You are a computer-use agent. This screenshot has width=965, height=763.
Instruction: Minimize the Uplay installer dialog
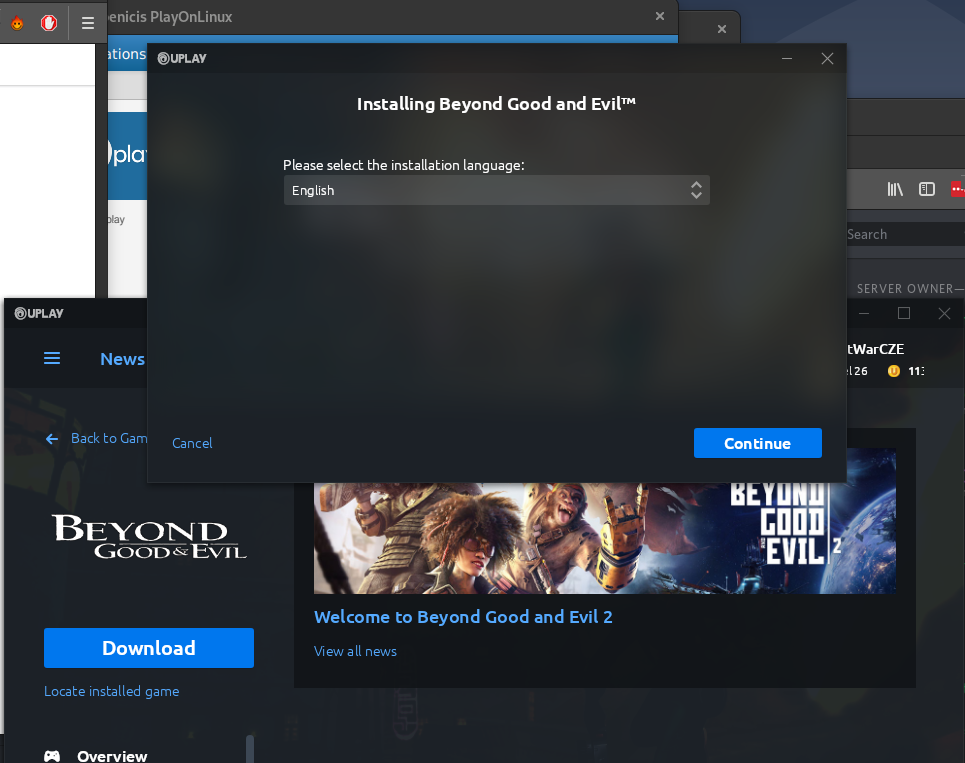[x=787, y=58]
